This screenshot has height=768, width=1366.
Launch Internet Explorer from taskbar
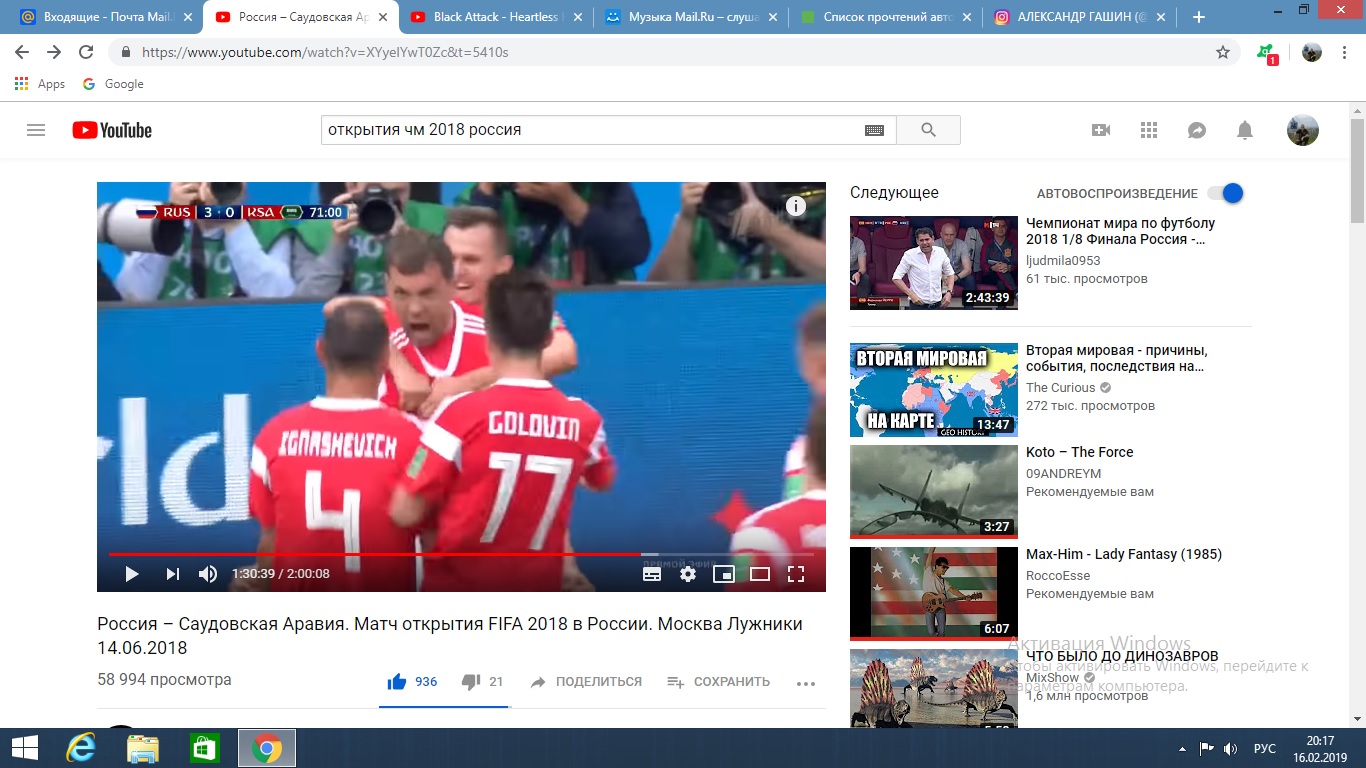pos(81,748)
